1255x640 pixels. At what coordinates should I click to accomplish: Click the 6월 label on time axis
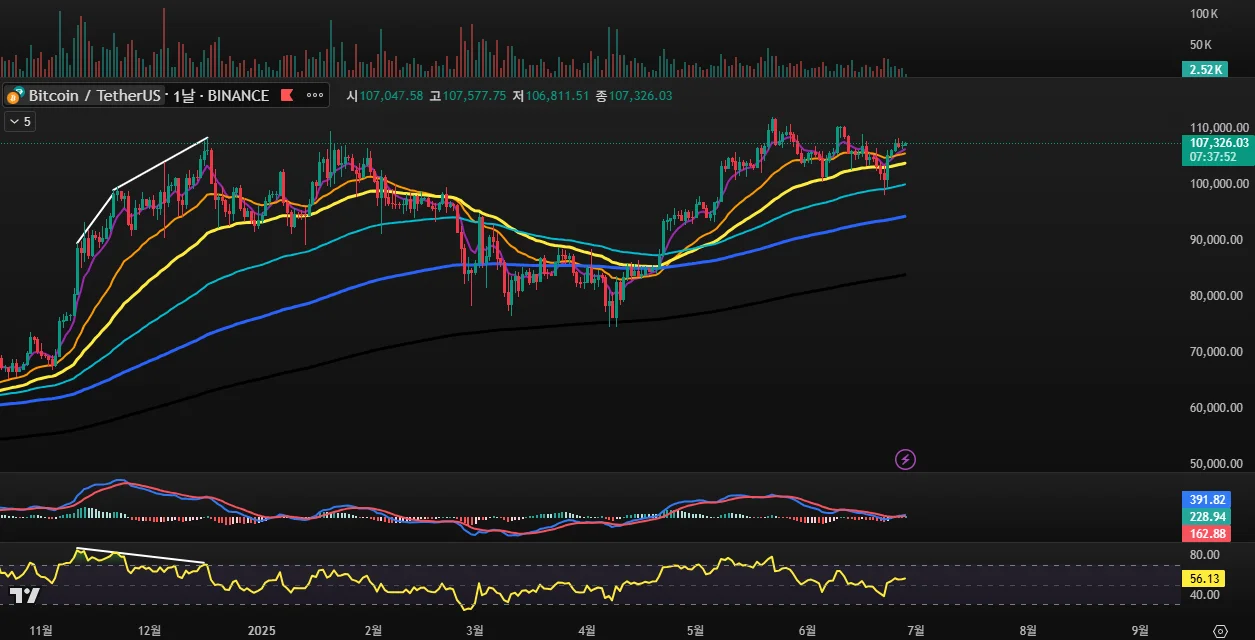click(x=806, y=631)
